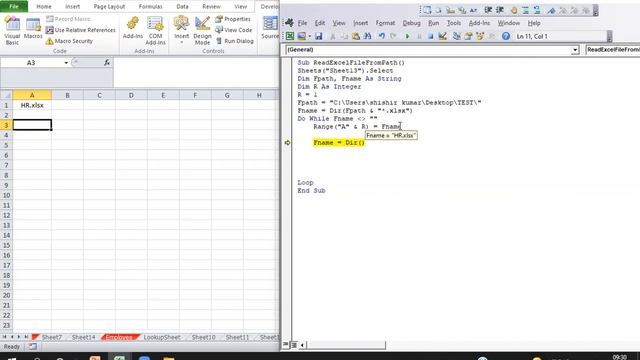Click the Select All corner button
The width and height of the screenshot is (640, 360).
(6, 95)
